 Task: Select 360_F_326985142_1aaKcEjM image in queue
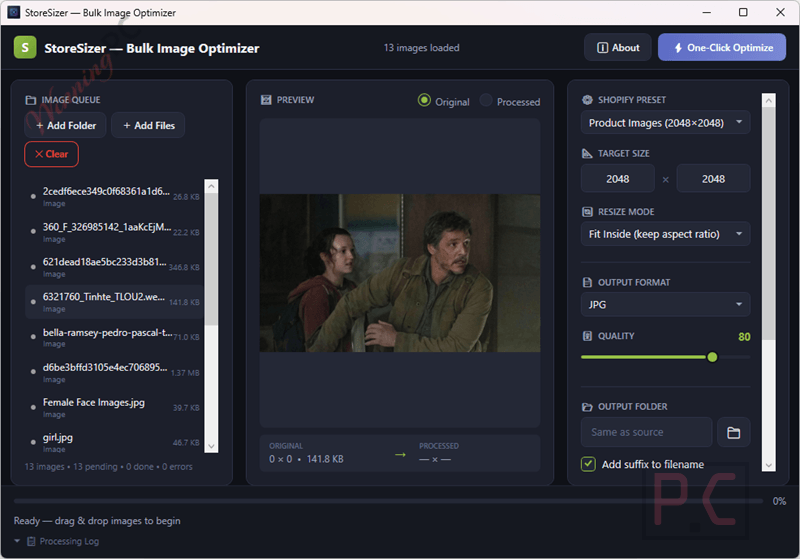pyautogui.click(x=115, y=232)
